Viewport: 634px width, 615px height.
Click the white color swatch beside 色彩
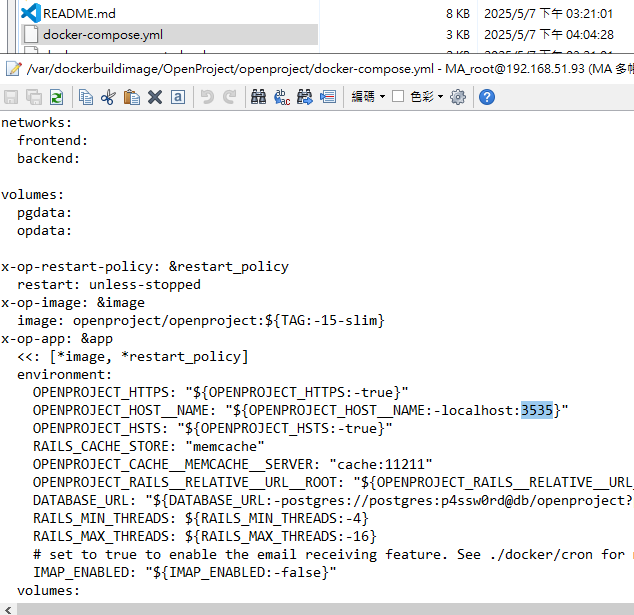click(398, 97)
